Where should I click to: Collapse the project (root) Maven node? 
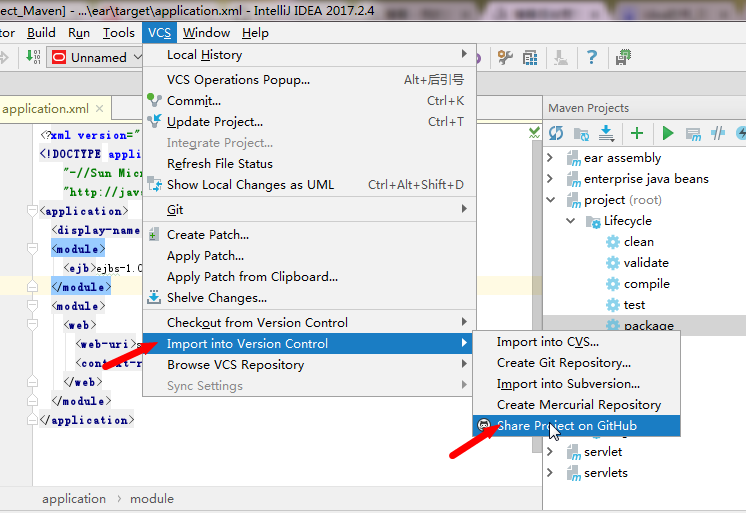[550, 200]
